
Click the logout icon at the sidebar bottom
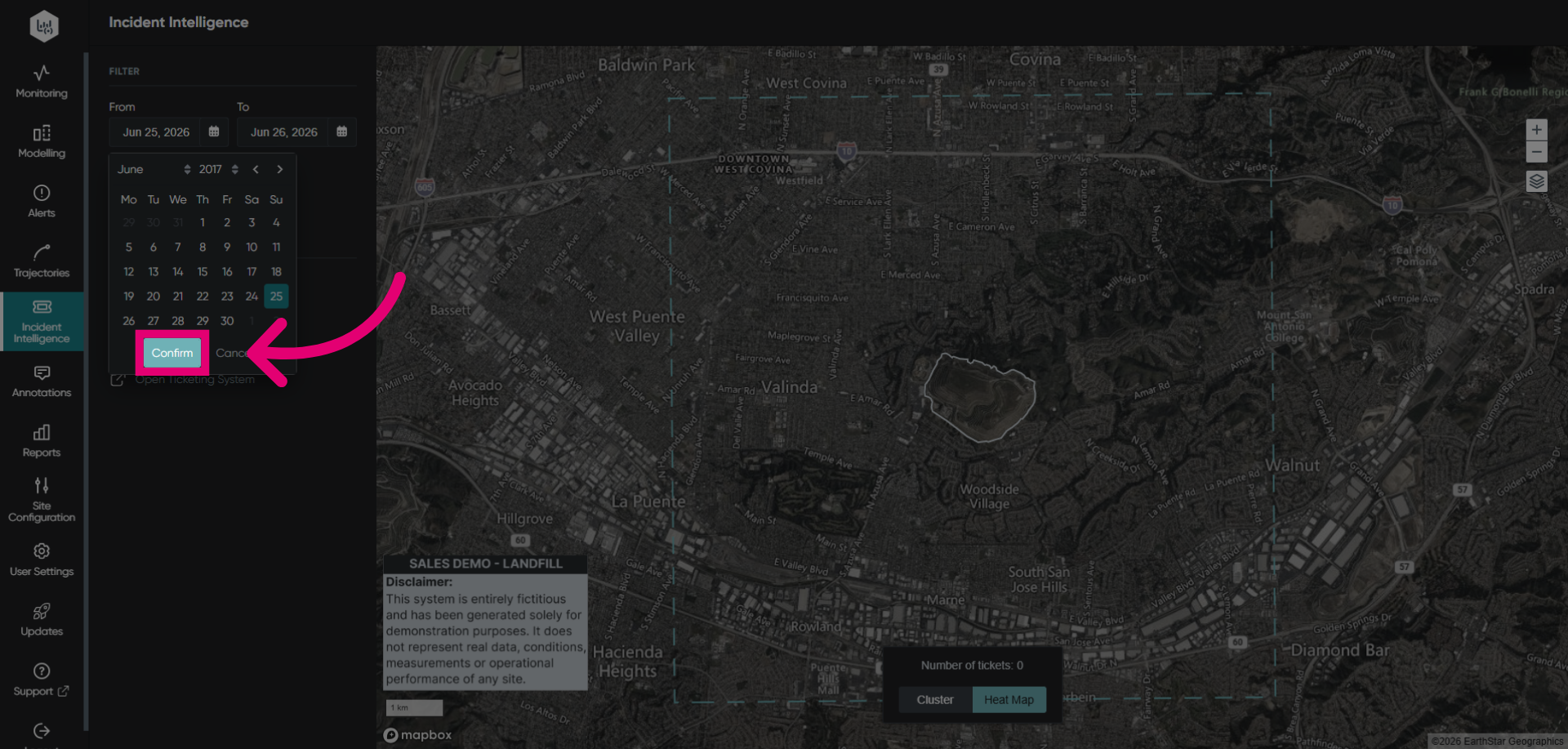coord(42,731)
